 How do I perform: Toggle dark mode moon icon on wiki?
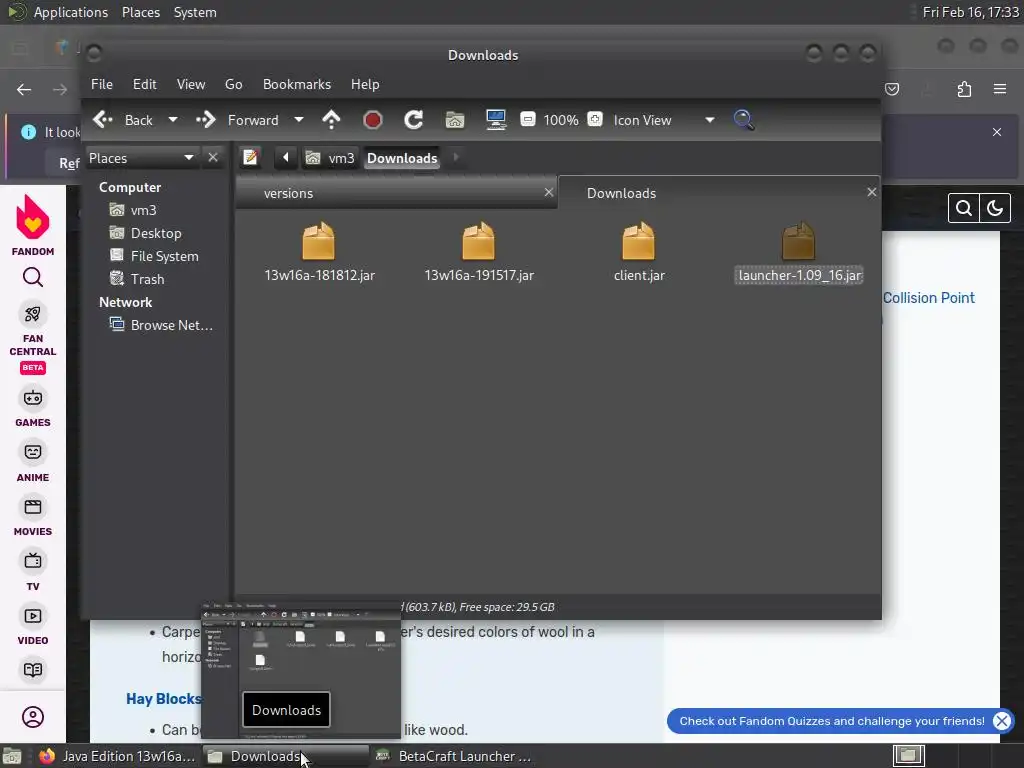pos(995,208)
